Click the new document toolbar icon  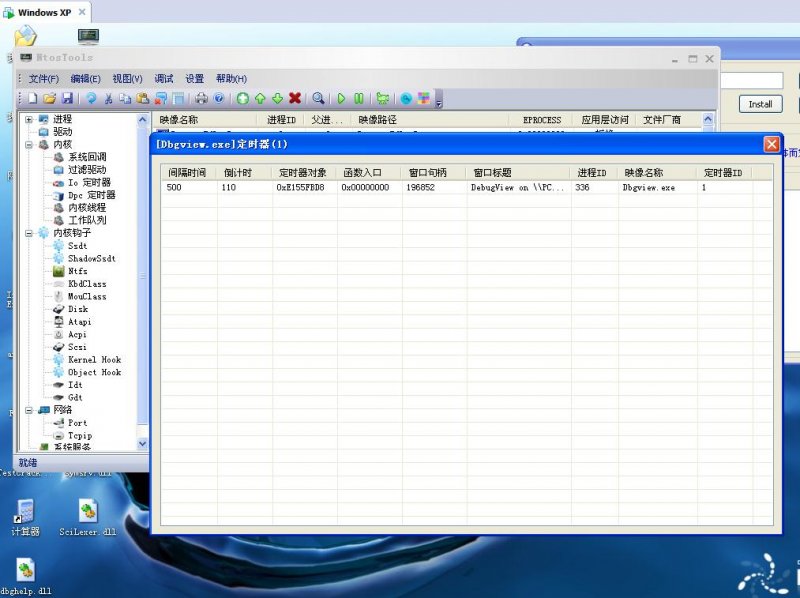(33, 98)
